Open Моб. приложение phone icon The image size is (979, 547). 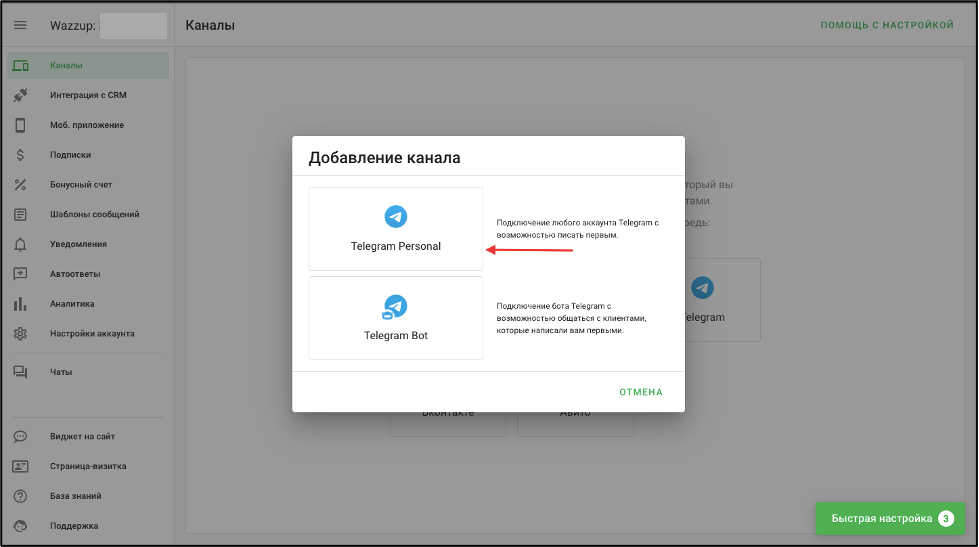(20, 125)
